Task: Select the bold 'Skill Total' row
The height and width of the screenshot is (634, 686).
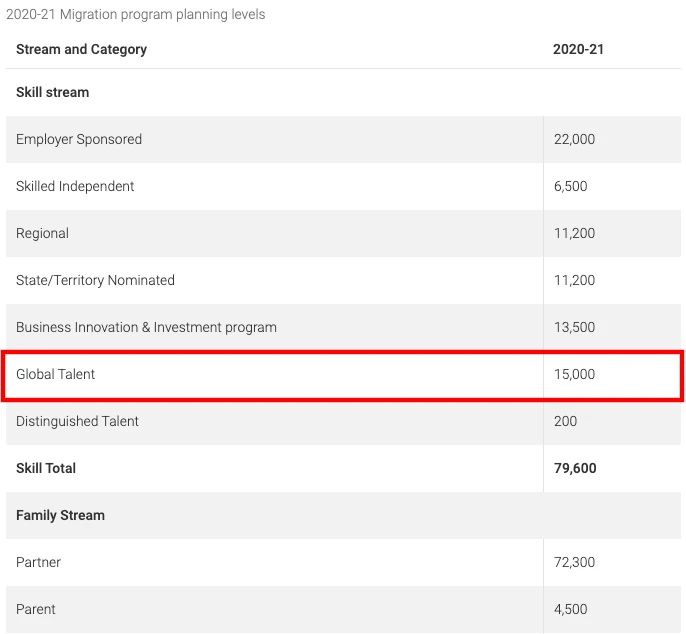Action: pos(46,468)
